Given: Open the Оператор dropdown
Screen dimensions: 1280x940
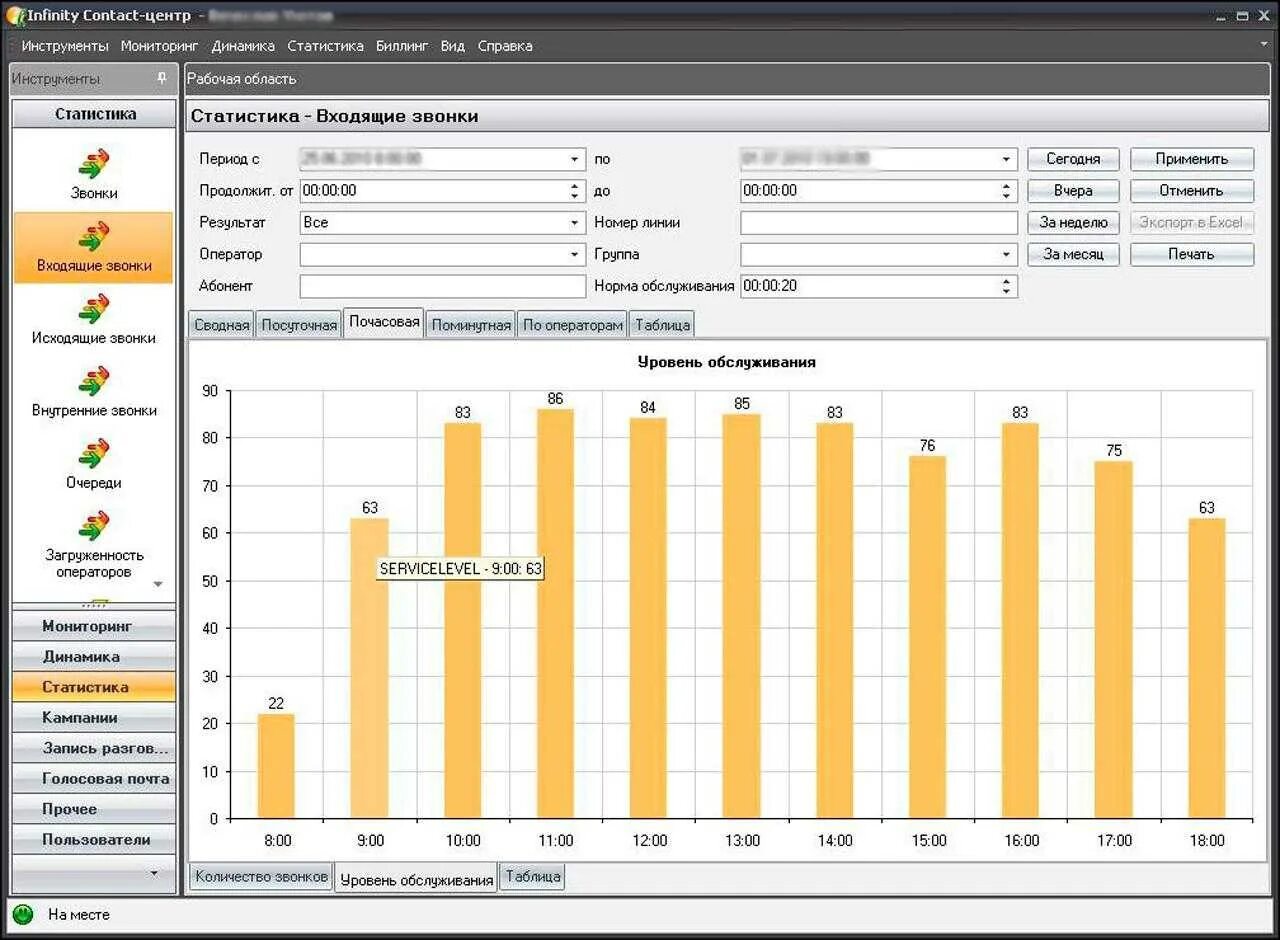Looking at the screenshot, I should pos(575,255).
